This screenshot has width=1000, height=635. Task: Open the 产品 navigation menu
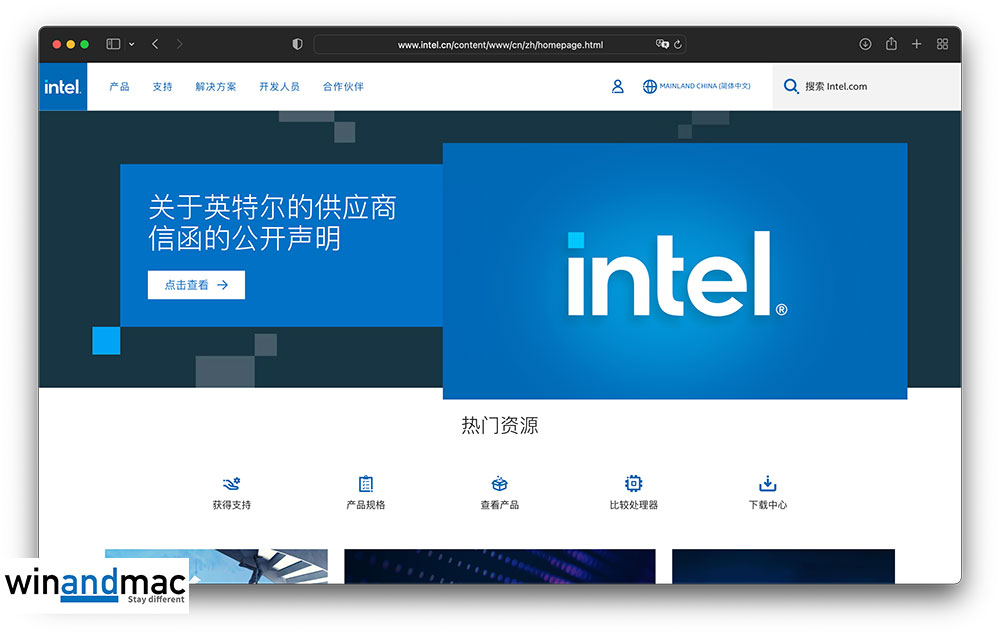[119, 87]
